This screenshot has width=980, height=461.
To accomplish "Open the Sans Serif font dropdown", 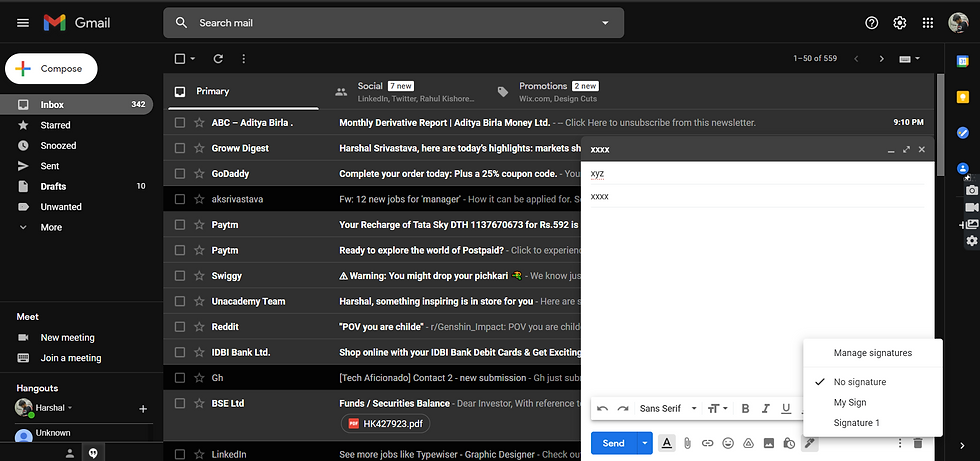I will 668,409.
